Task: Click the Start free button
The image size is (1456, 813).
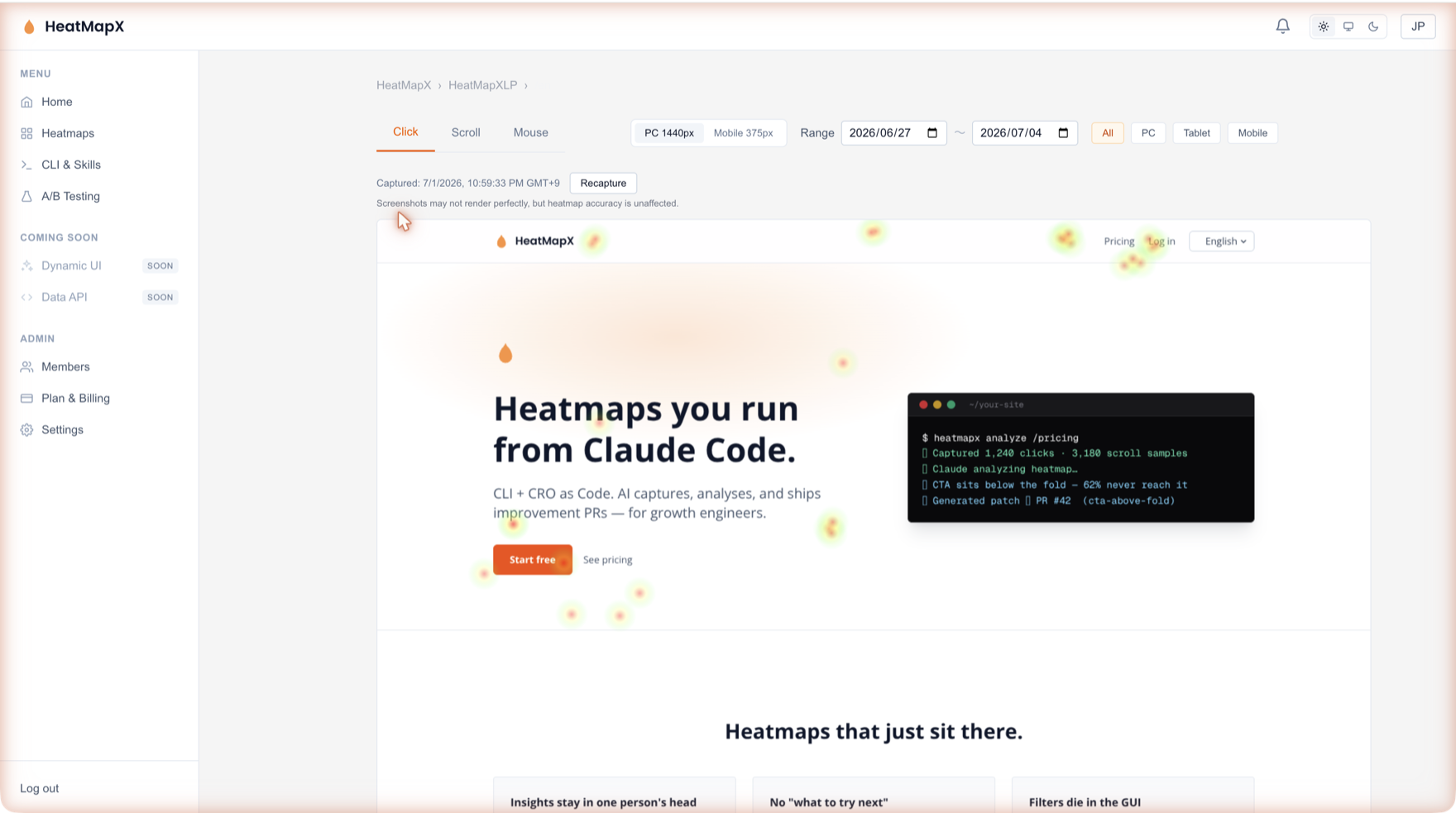Action: tap(533, 560)
